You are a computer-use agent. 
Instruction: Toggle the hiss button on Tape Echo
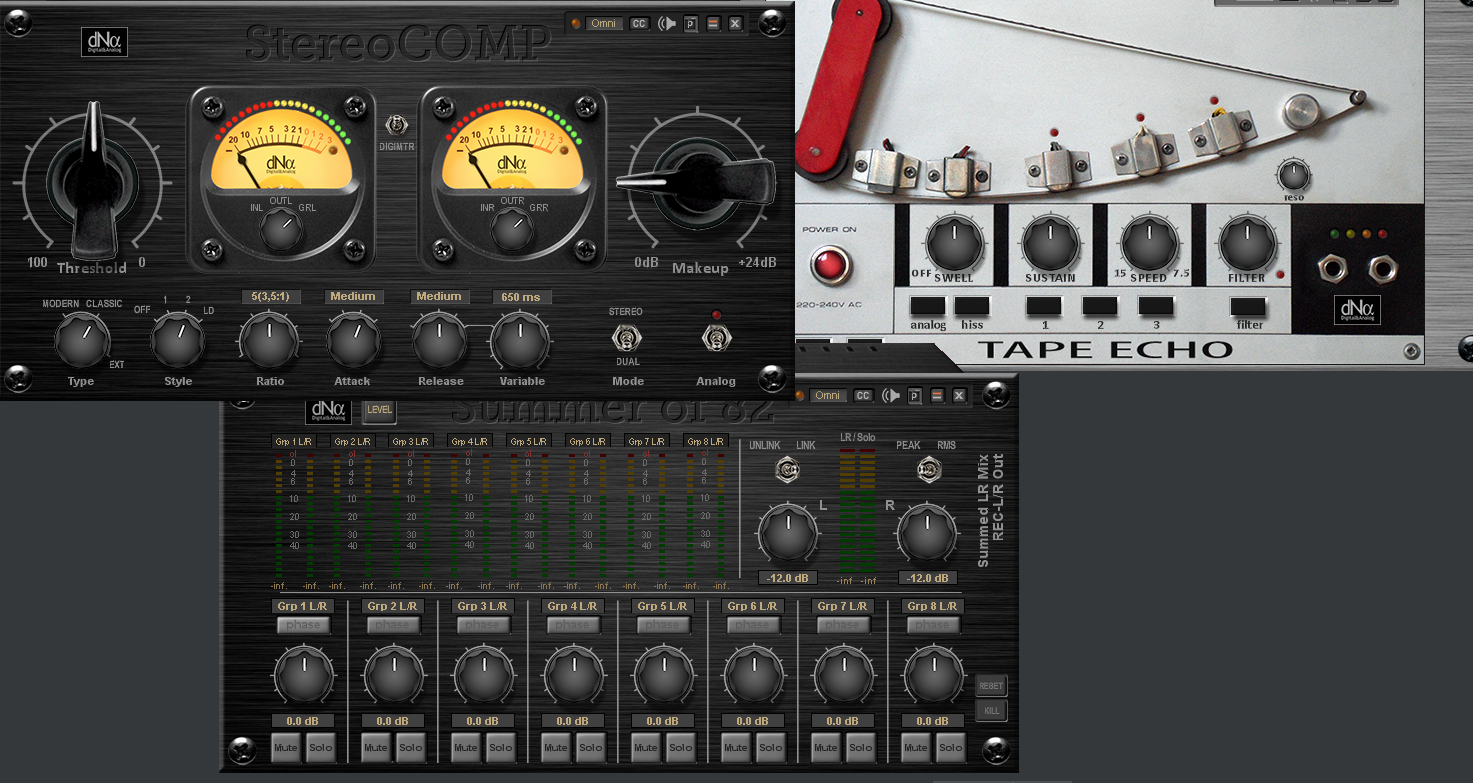(972, 306)
